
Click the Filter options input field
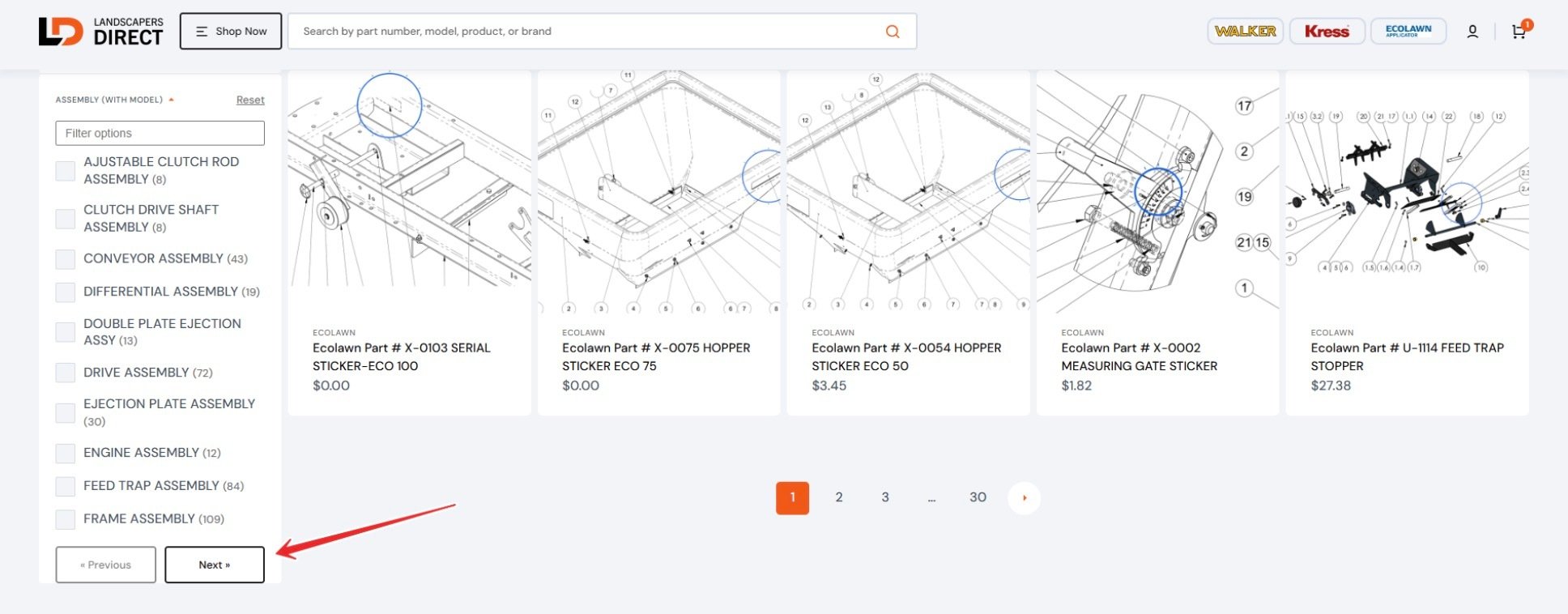(x=160, y=133)
